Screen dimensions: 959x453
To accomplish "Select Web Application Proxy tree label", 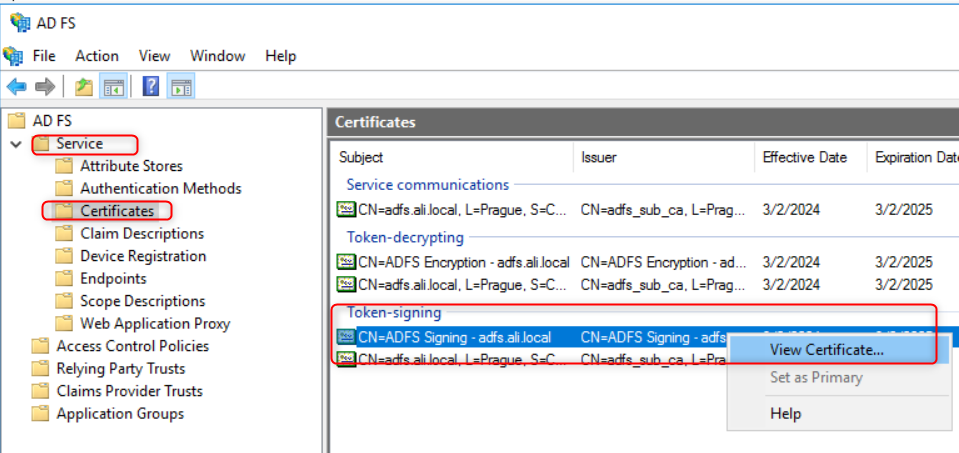I will coord(155,323).
